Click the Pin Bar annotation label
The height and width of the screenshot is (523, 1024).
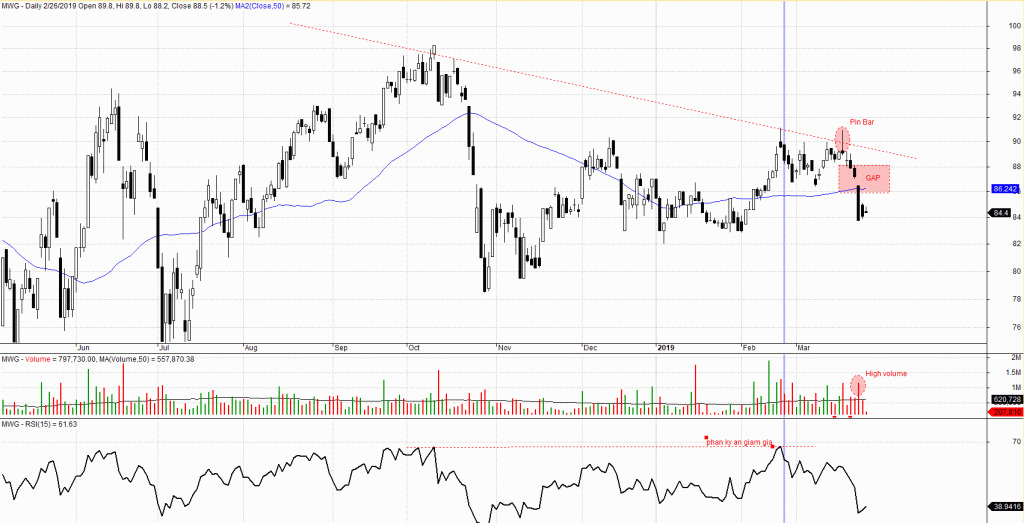(862, 122)
